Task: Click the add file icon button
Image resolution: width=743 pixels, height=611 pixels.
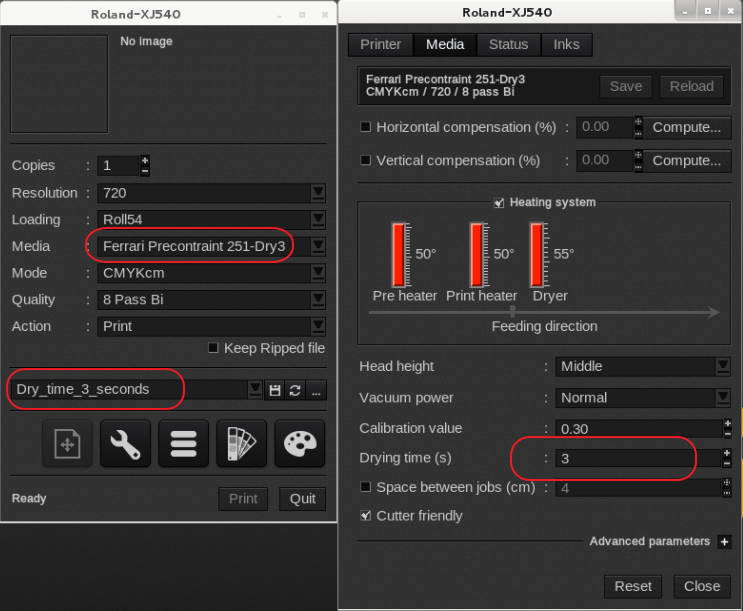Action: click(67, 444)
